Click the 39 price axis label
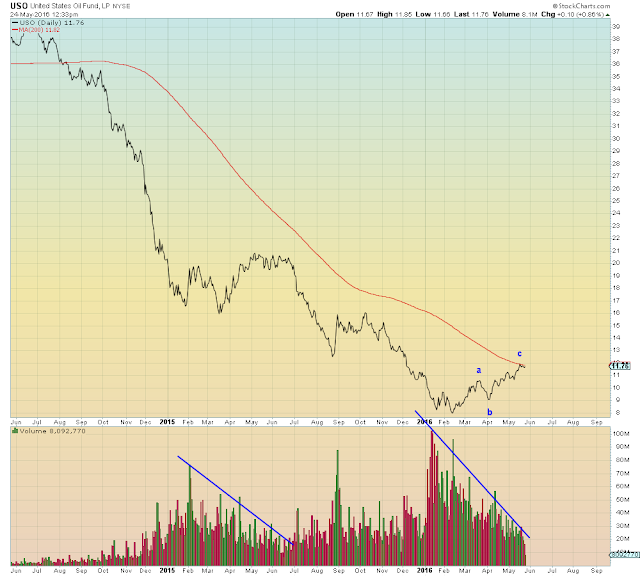Viewport: 640px width, 576px height. click(x=616, y=27)
